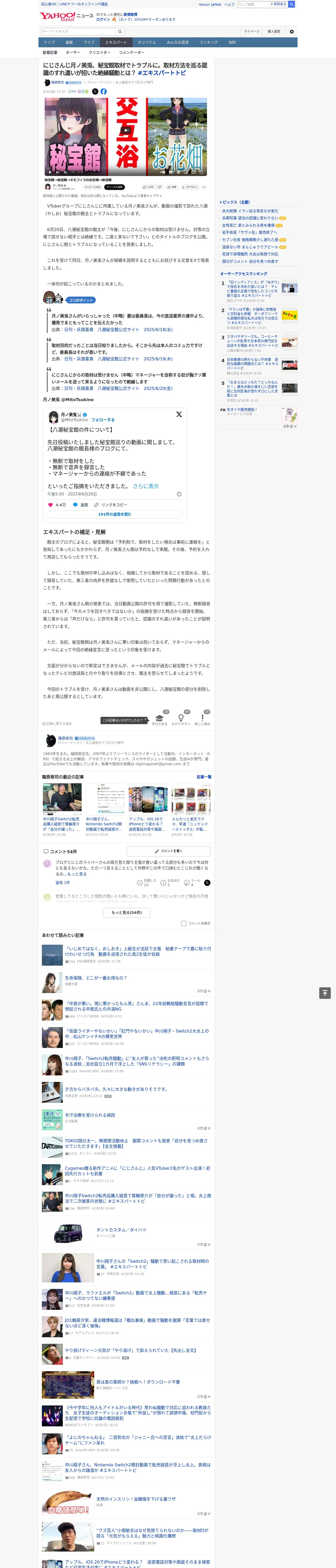Like the embedded tweet heart icon
Screen dimensions: 336x1568
point(51,505)
